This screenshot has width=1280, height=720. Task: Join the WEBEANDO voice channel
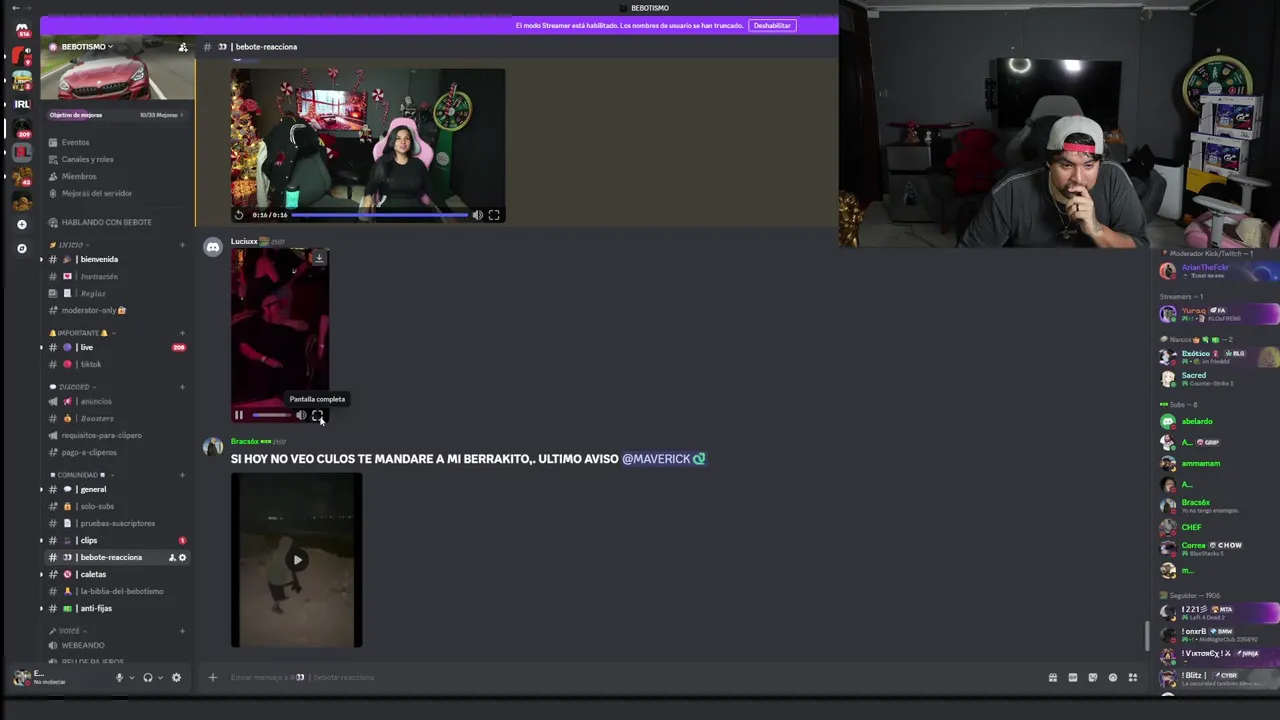(x=118, y=645)
